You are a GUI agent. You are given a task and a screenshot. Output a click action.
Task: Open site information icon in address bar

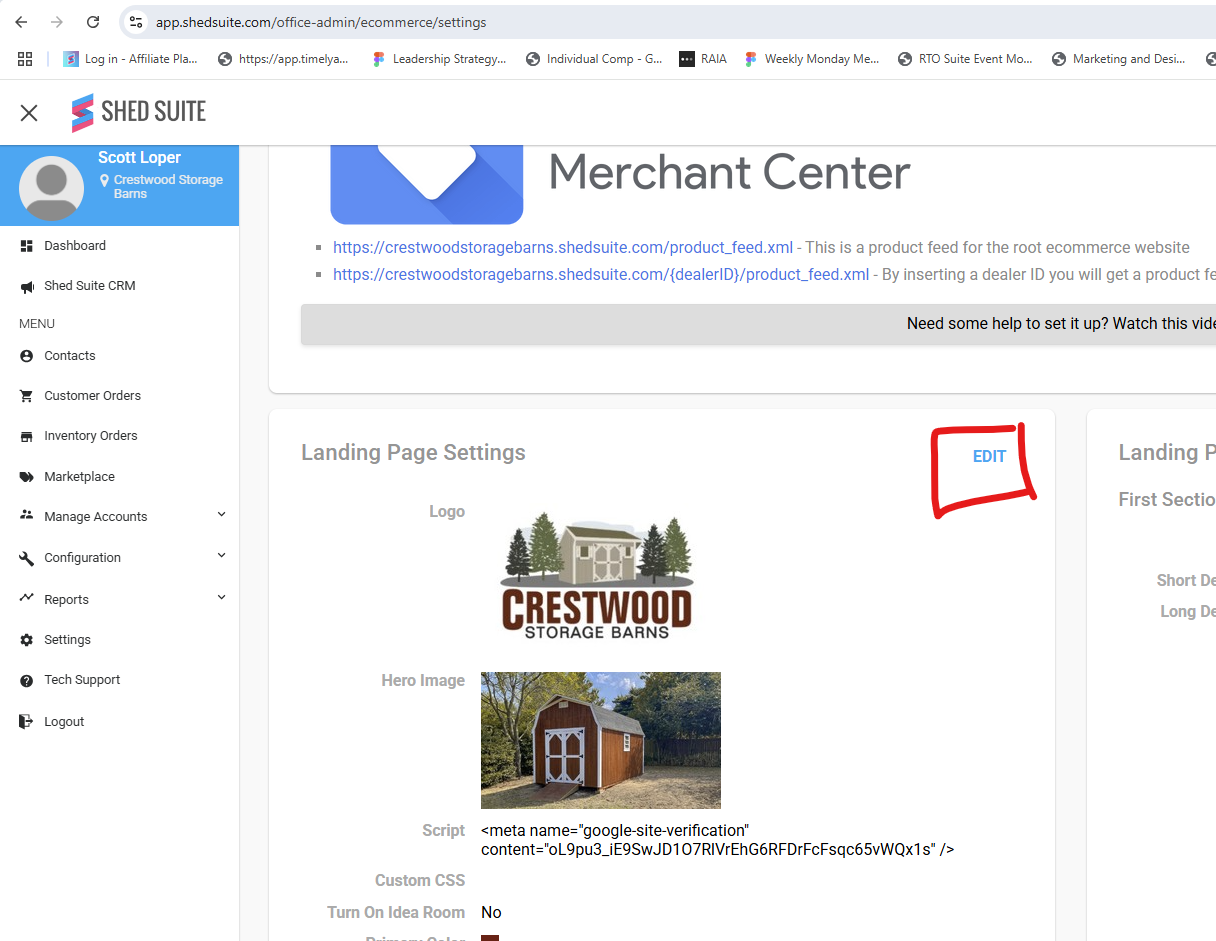coord(136,22)
